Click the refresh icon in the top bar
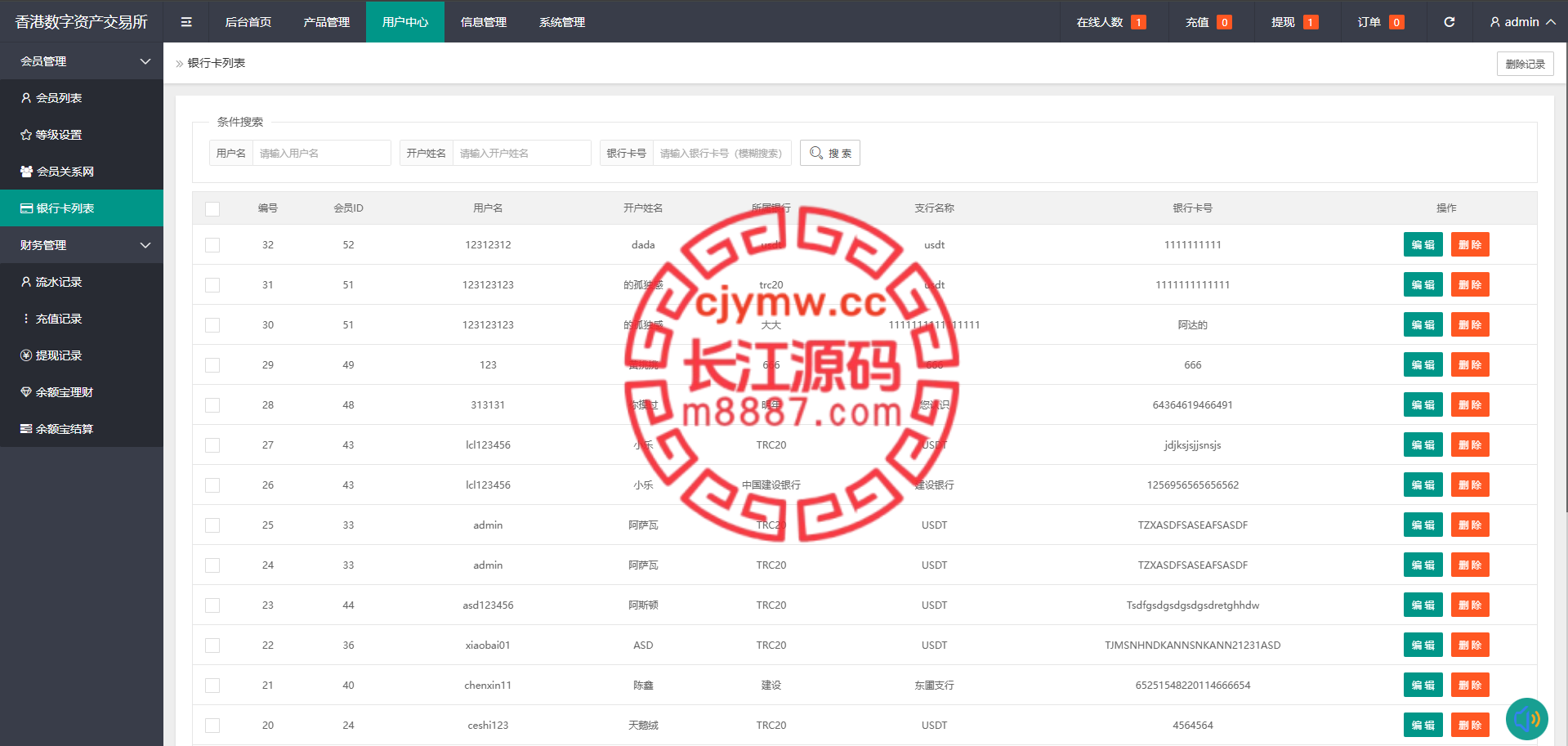 click(1449, 22)
